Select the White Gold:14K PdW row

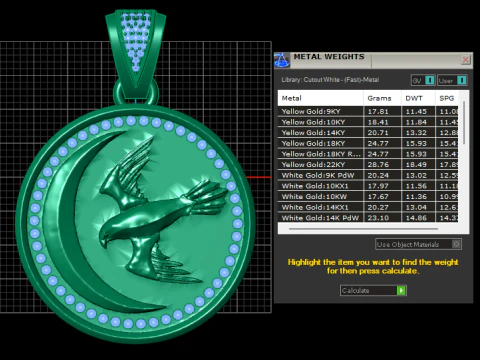(368, 217)
